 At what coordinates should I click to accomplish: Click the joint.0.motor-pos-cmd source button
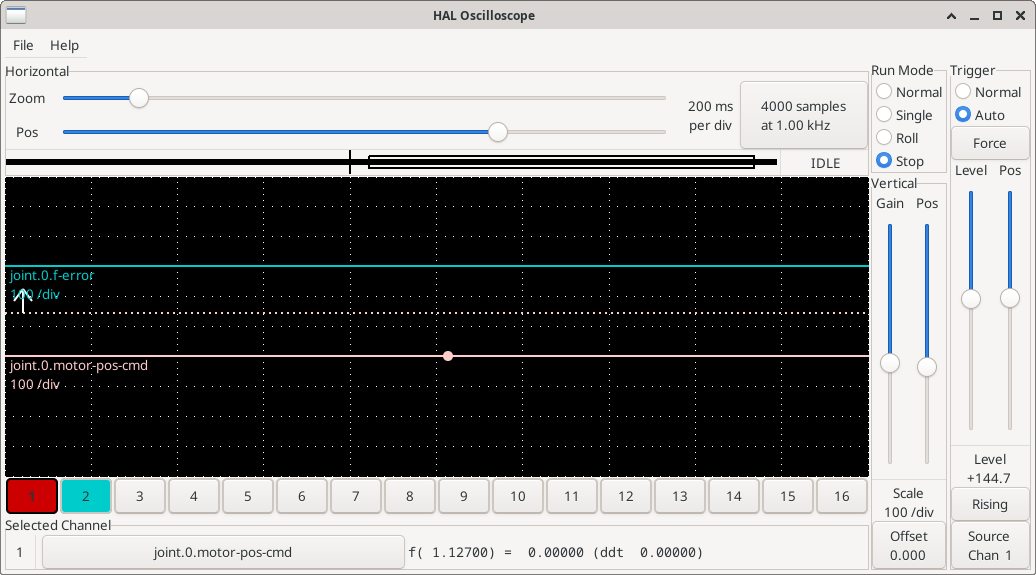[223, 553]
